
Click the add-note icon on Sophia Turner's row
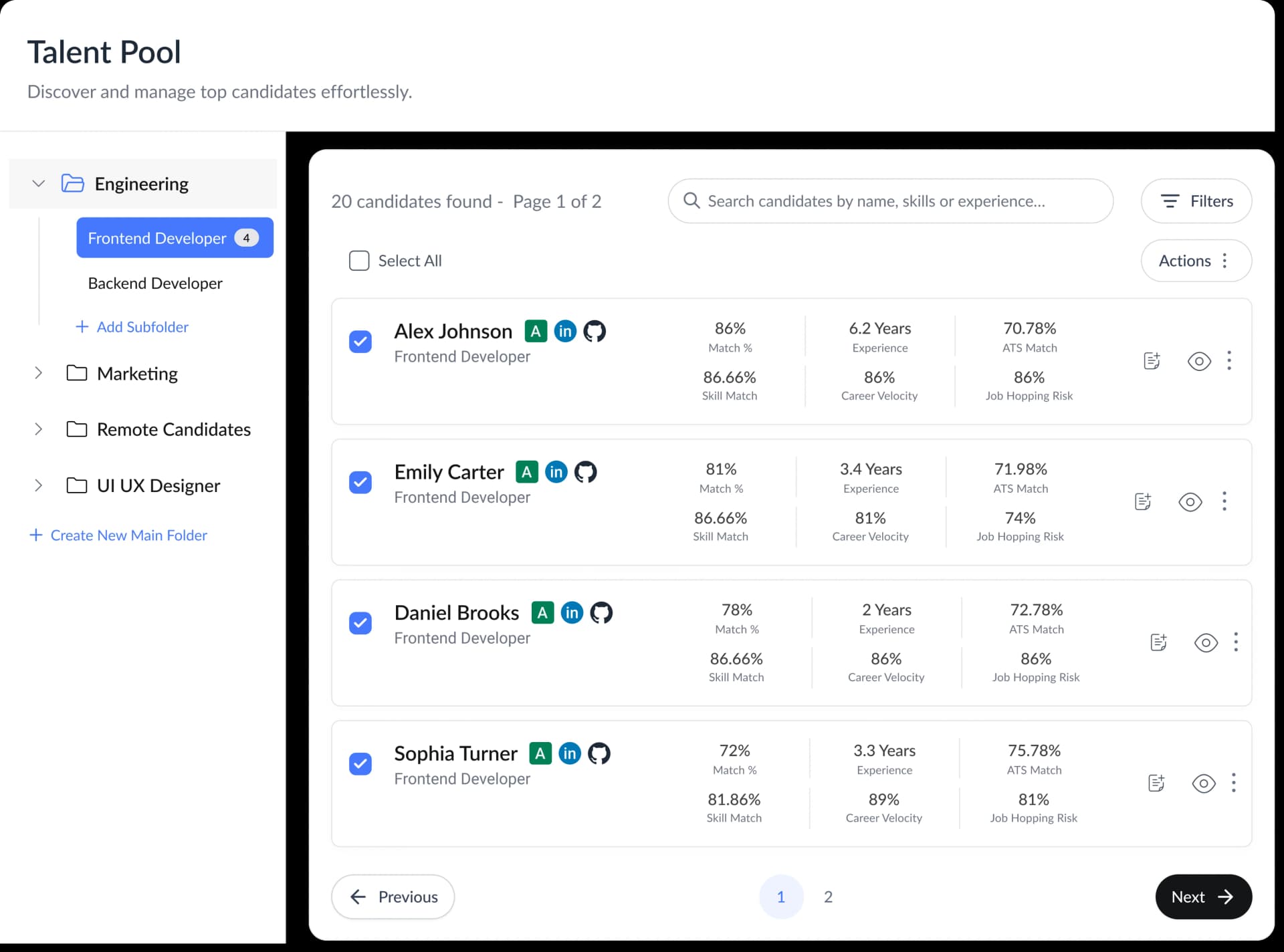[x=1156, y=783]
